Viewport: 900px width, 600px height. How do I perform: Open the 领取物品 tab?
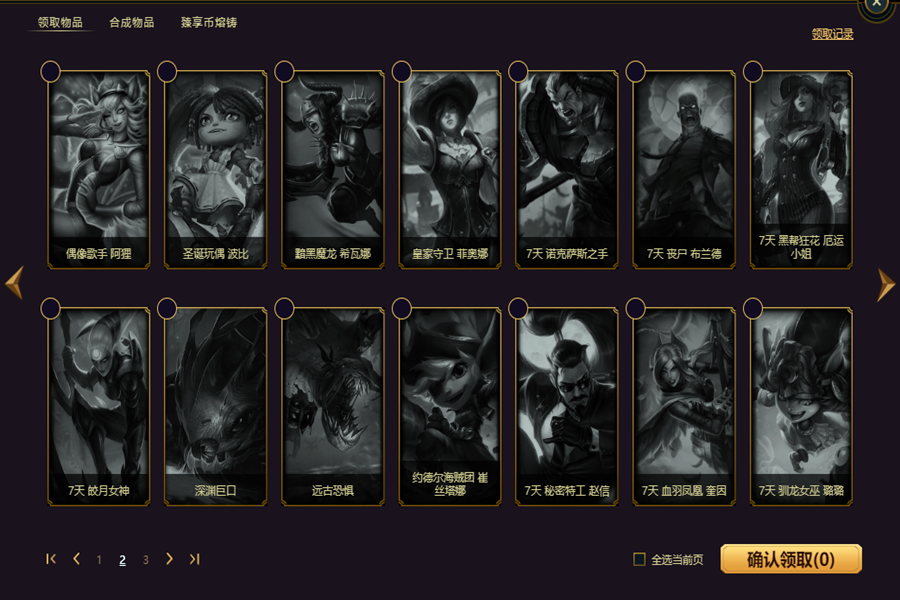point(60,22)
